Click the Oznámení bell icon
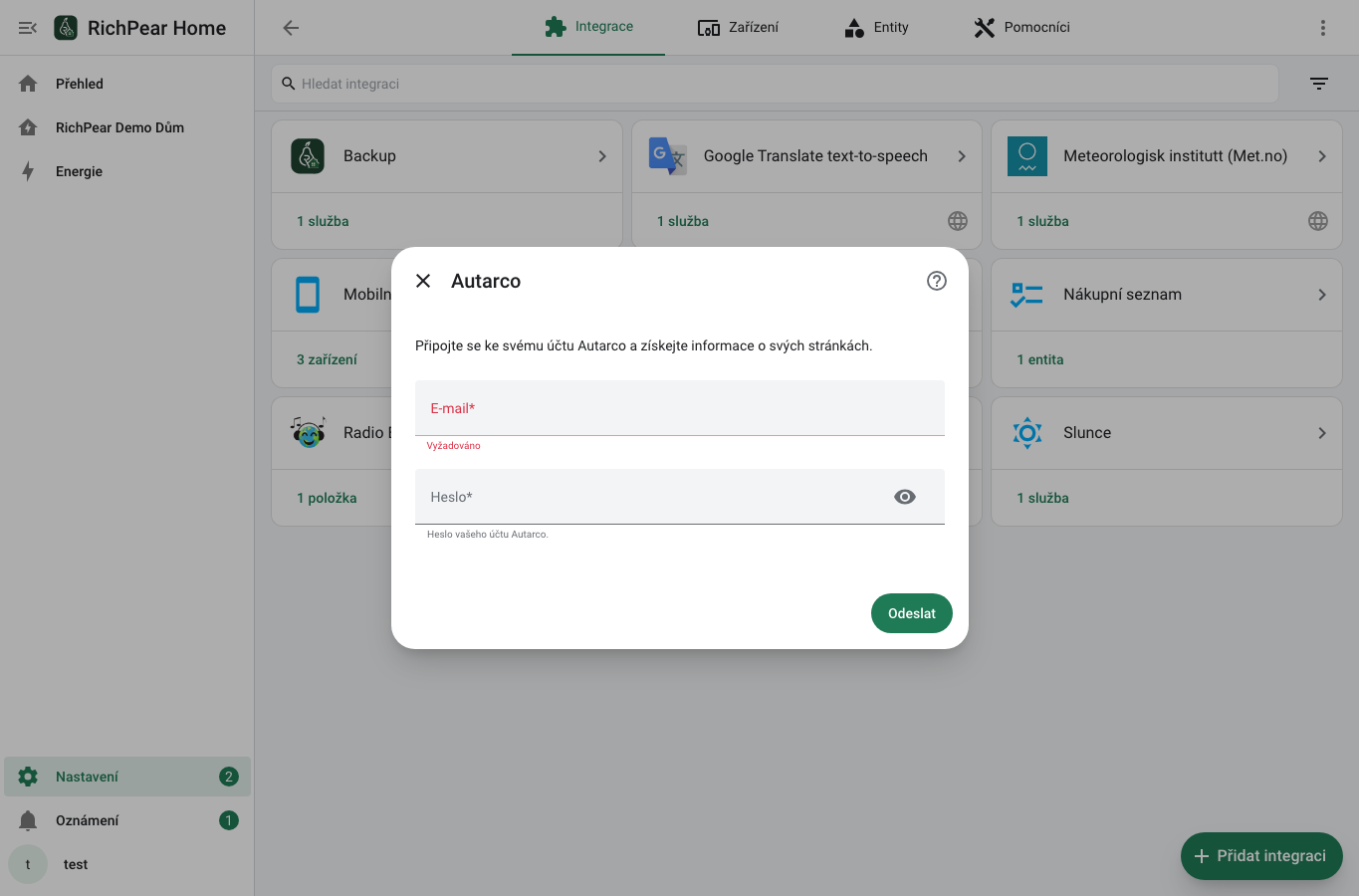 tap(28, 820)
